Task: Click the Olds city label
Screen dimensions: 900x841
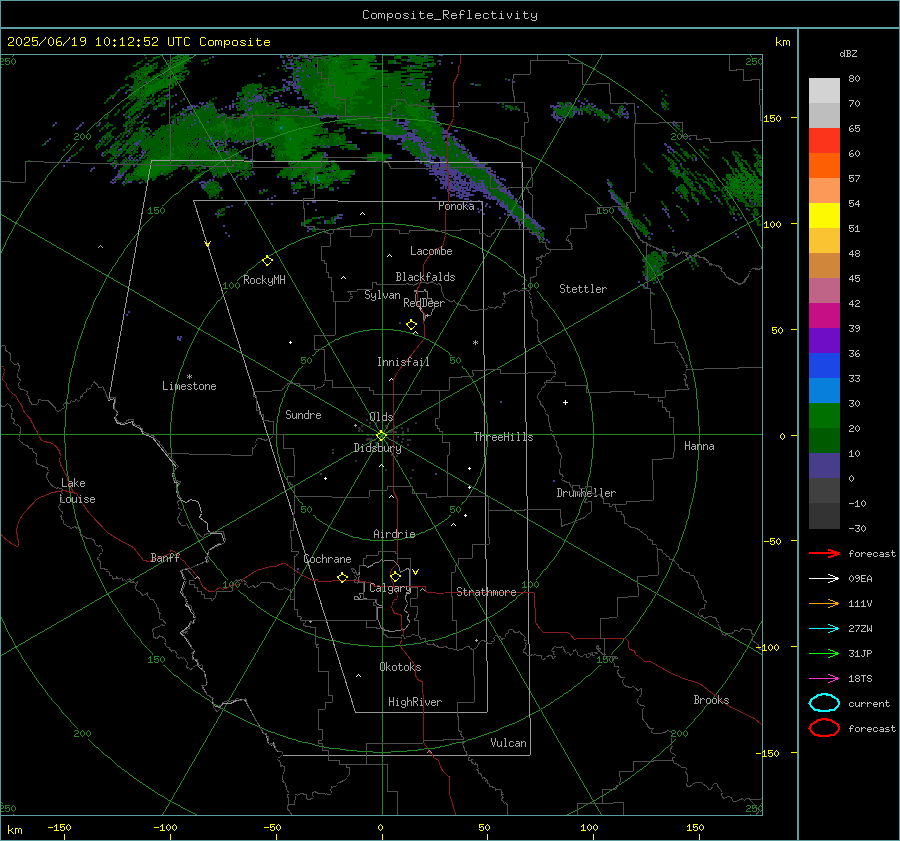Action: click(381, 417)
